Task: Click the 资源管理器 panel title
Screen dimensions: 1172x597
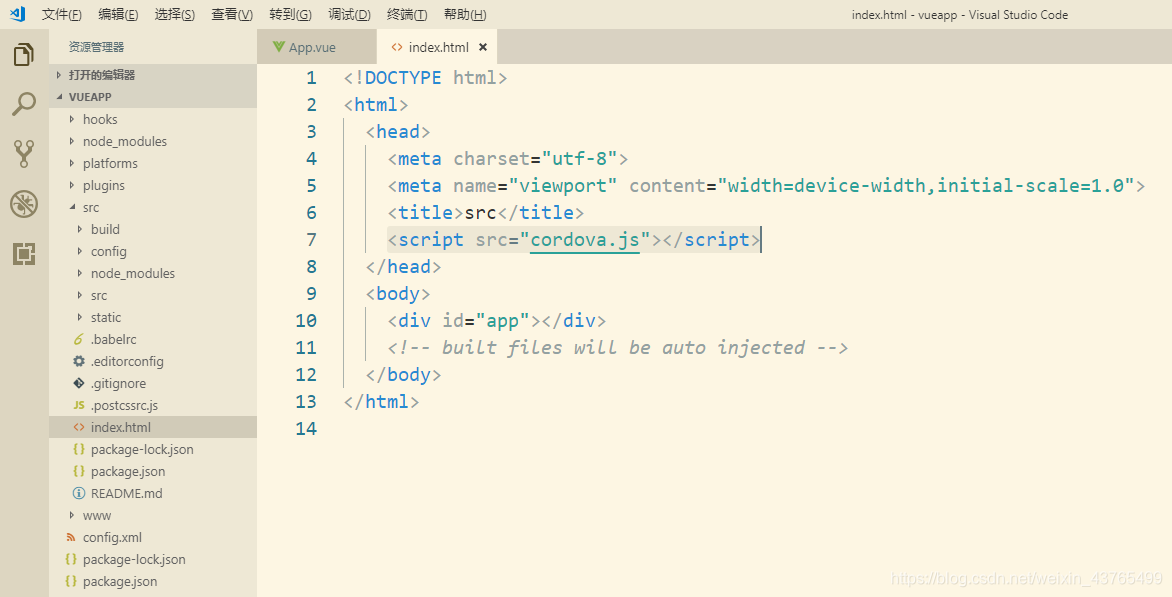Action: (96, 47)
